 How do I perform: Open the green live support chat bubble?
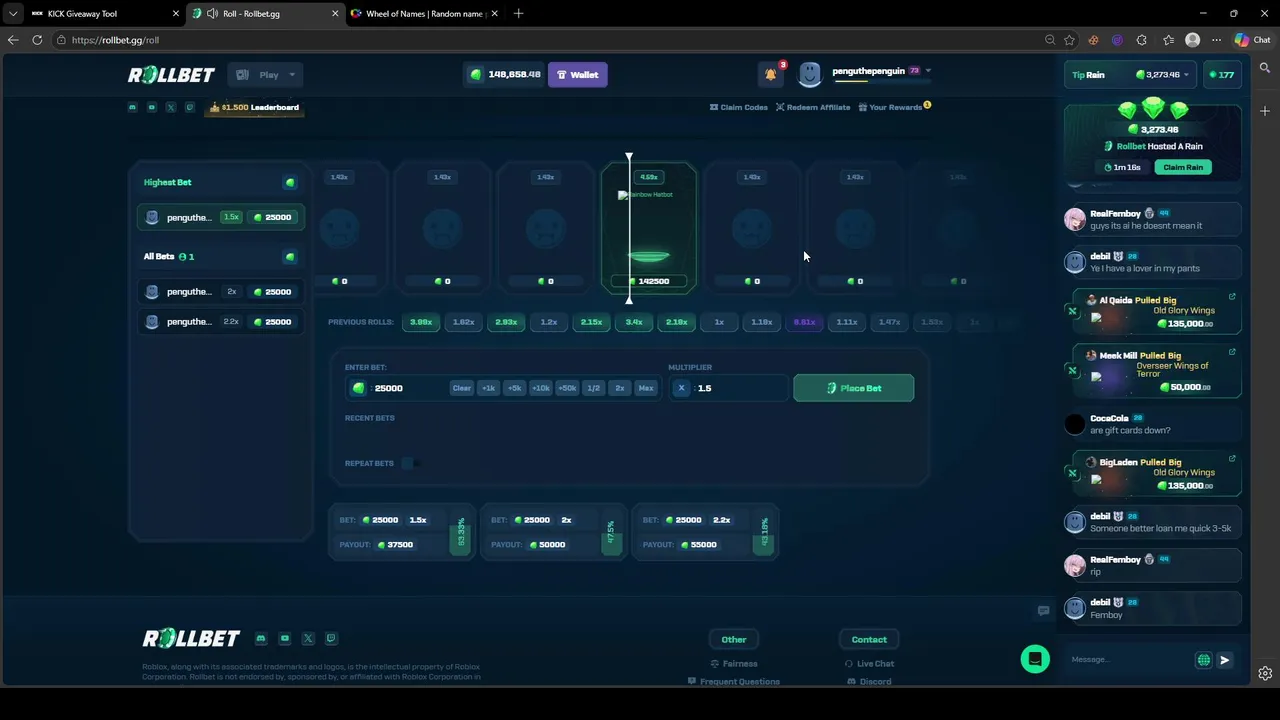(1035, 659)
